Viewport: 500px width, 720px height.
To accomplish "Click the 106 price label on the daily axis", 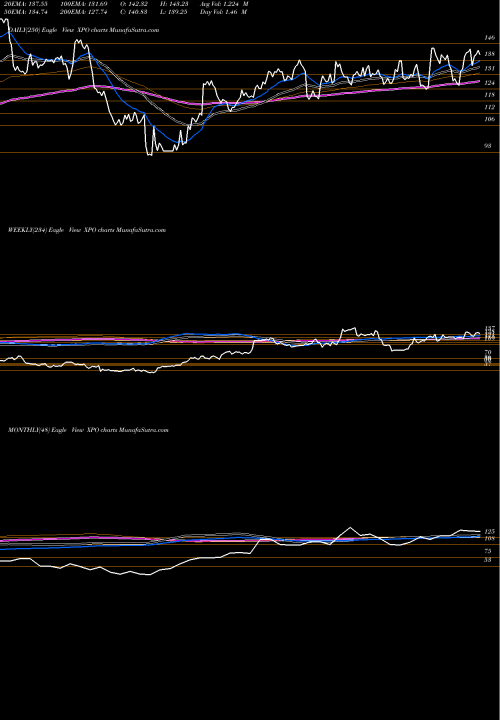I will [490, 119].
